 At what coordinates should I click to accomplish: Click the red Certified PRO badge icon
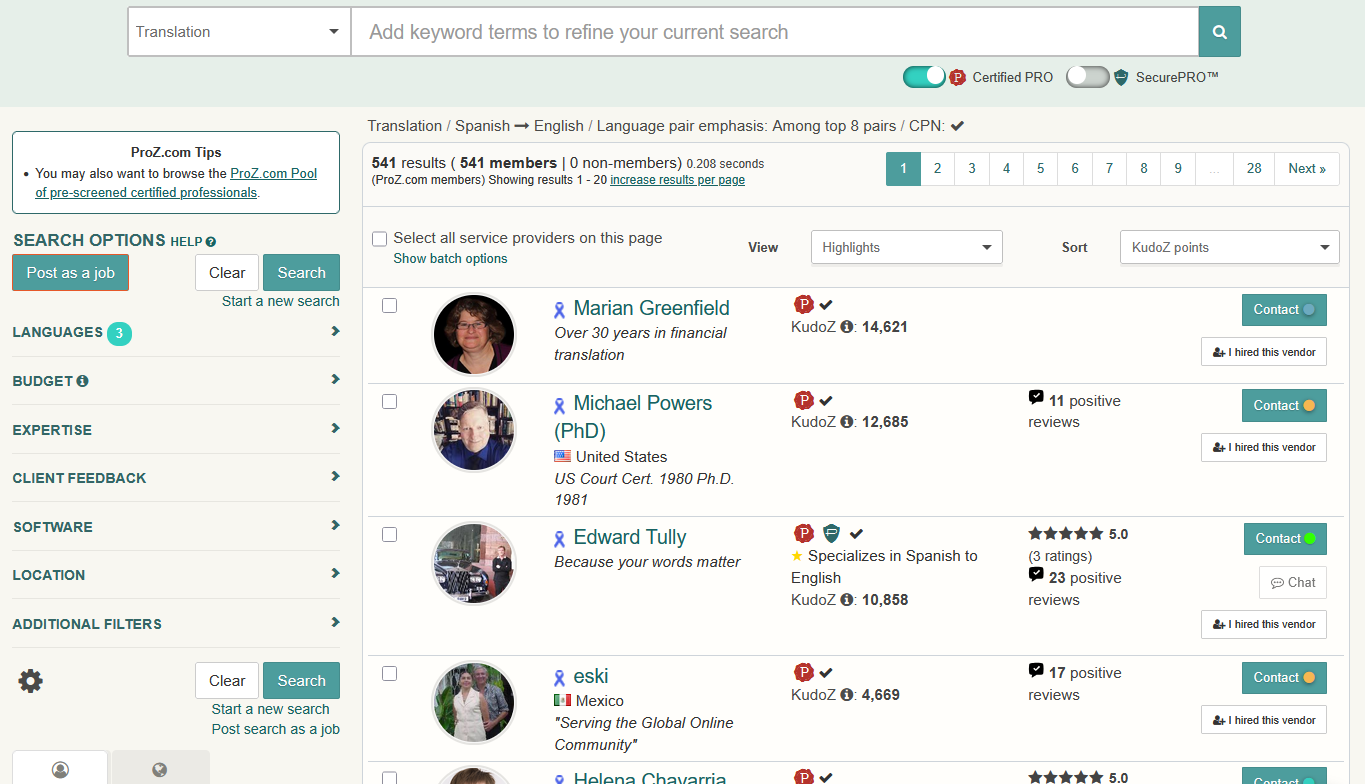tap(957, 77)
